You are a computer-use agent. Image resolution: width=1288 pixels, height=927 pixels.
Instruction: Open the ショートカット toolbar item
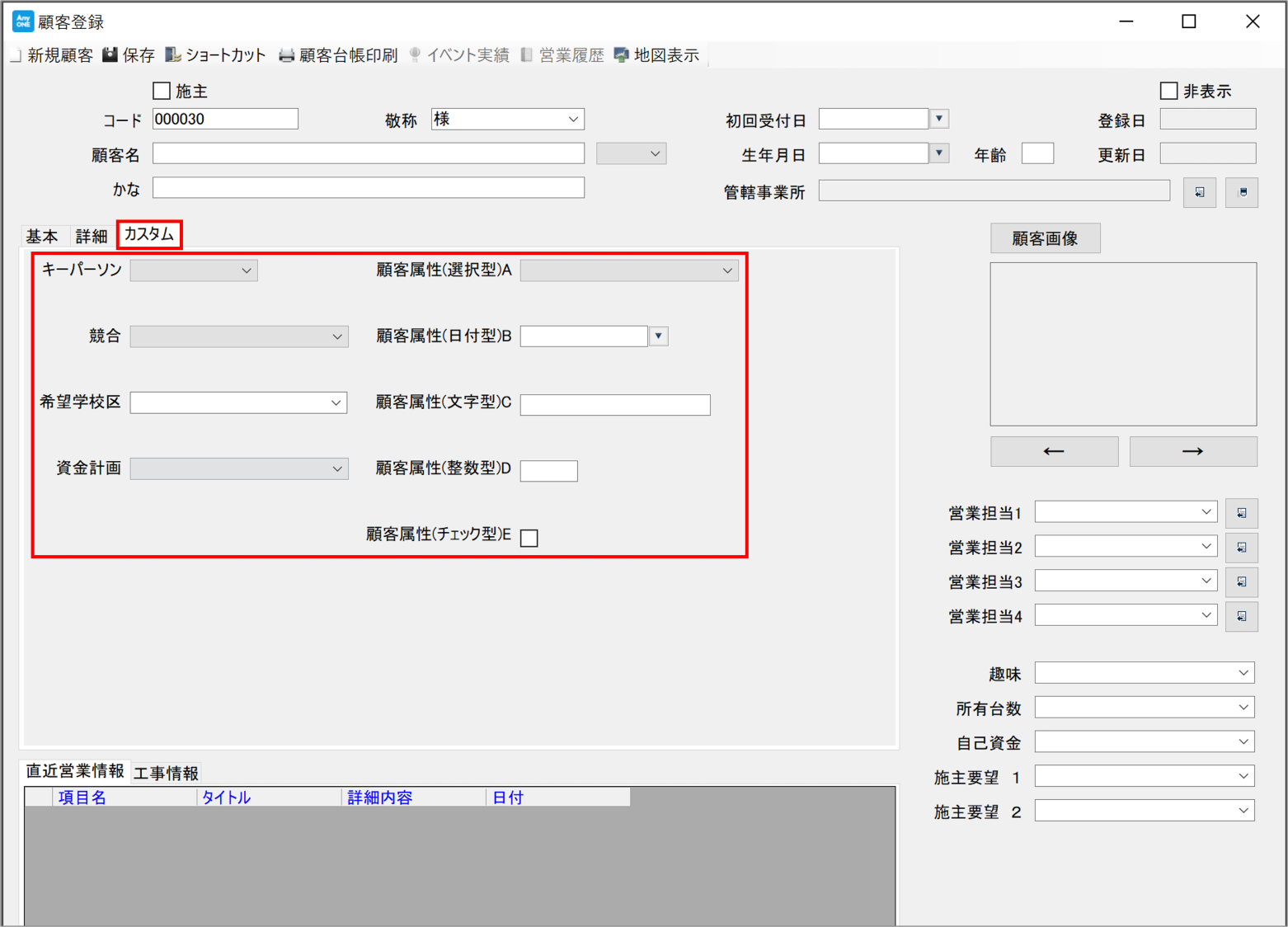[215, 55]
